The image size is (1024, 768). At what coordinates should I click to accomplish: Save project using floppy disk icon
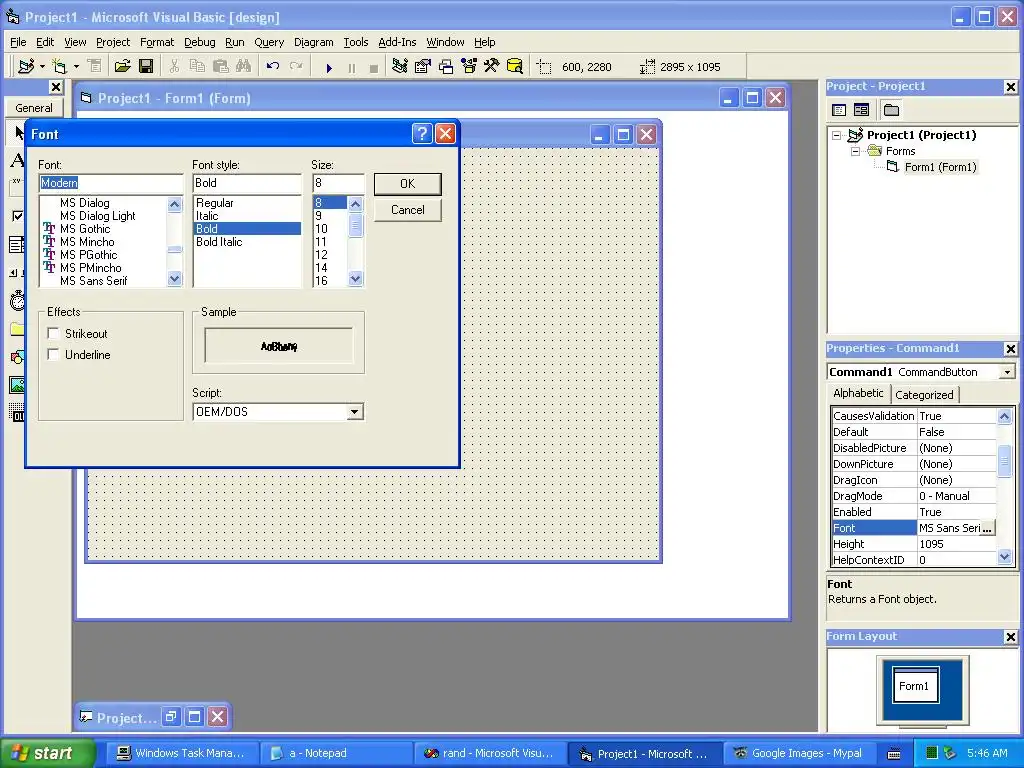[x=146, y=66]
